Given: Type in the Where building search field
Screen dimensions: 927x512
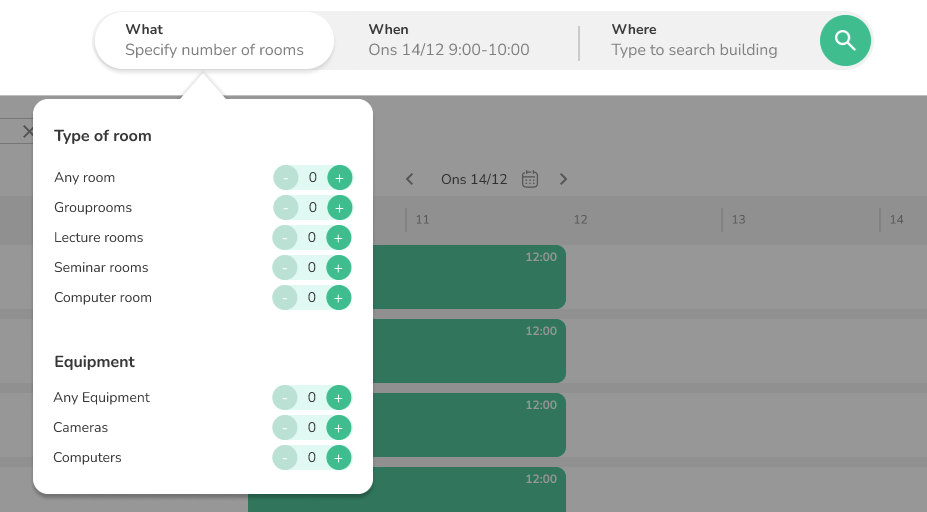Looking at the screenshot, I should pyautogui.click(x=695, y=50).
